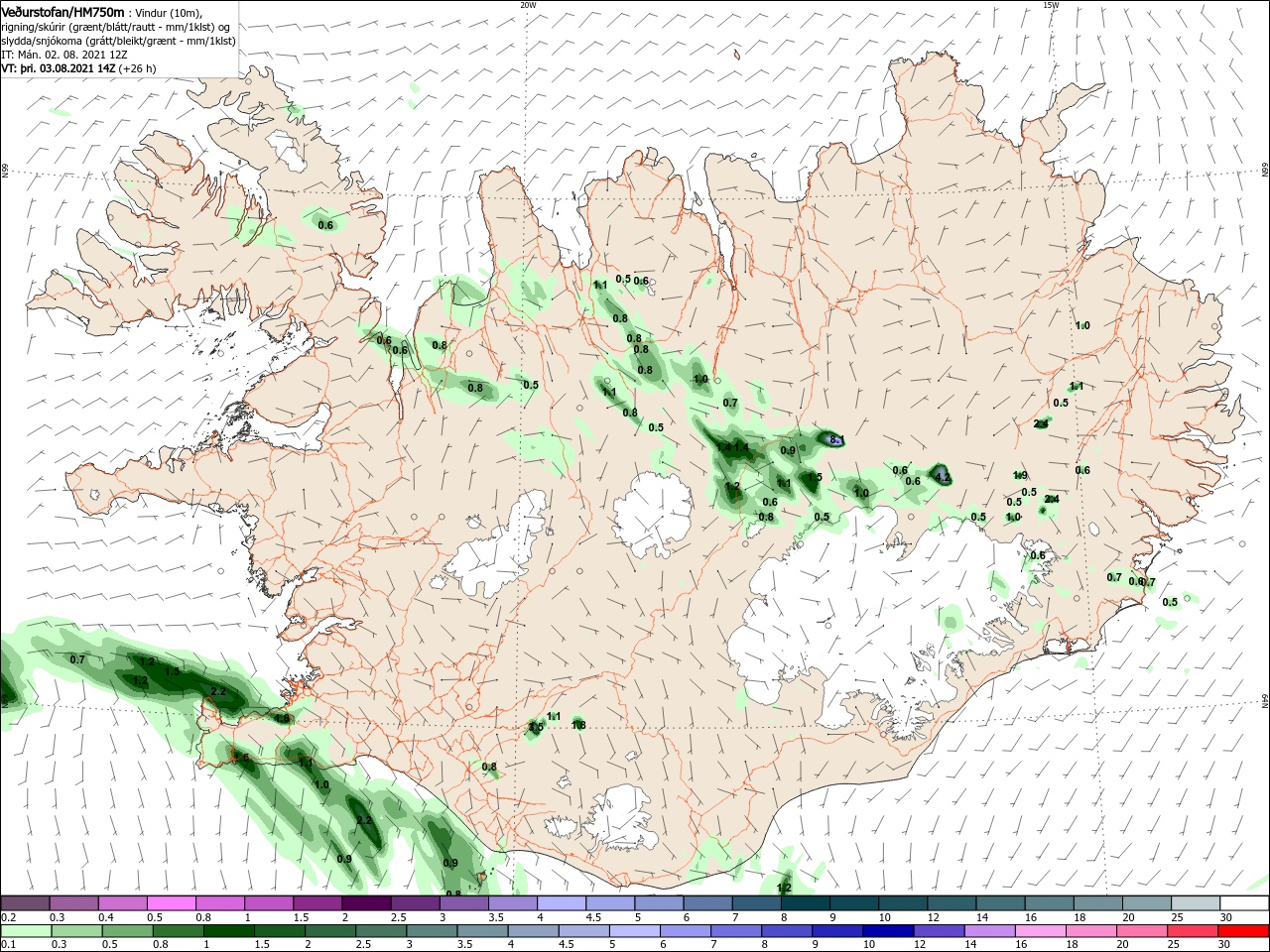Click the bright magenta 0.5–0.8 snow swatch
The height and width of the screenshot is (952, 1270).
click(172, 903)
